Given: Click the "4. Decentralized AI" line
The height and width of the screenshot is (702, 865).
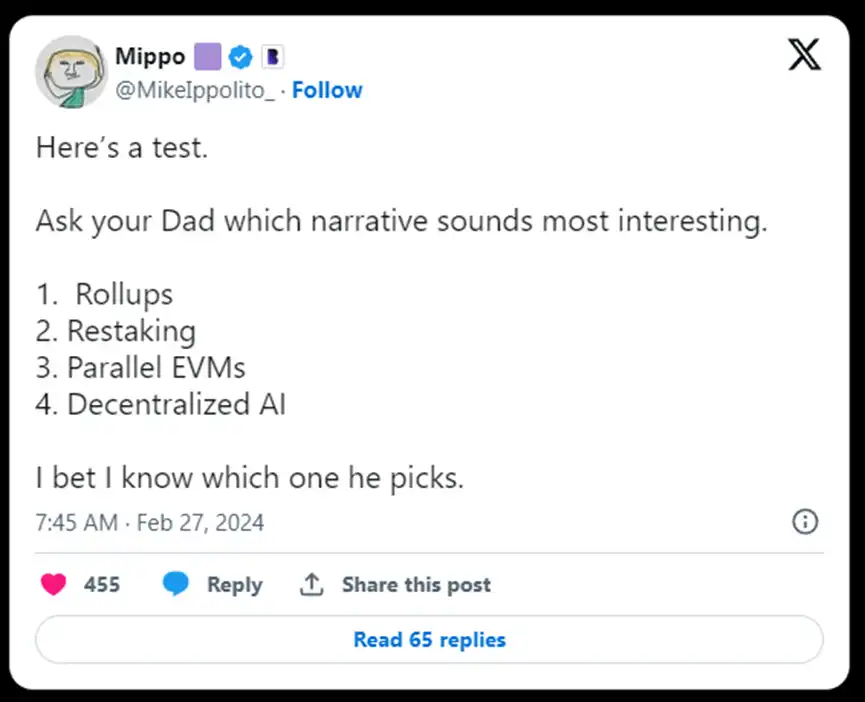Looking at the screenshot, I should pyautogui.click(x=160, y=405).
